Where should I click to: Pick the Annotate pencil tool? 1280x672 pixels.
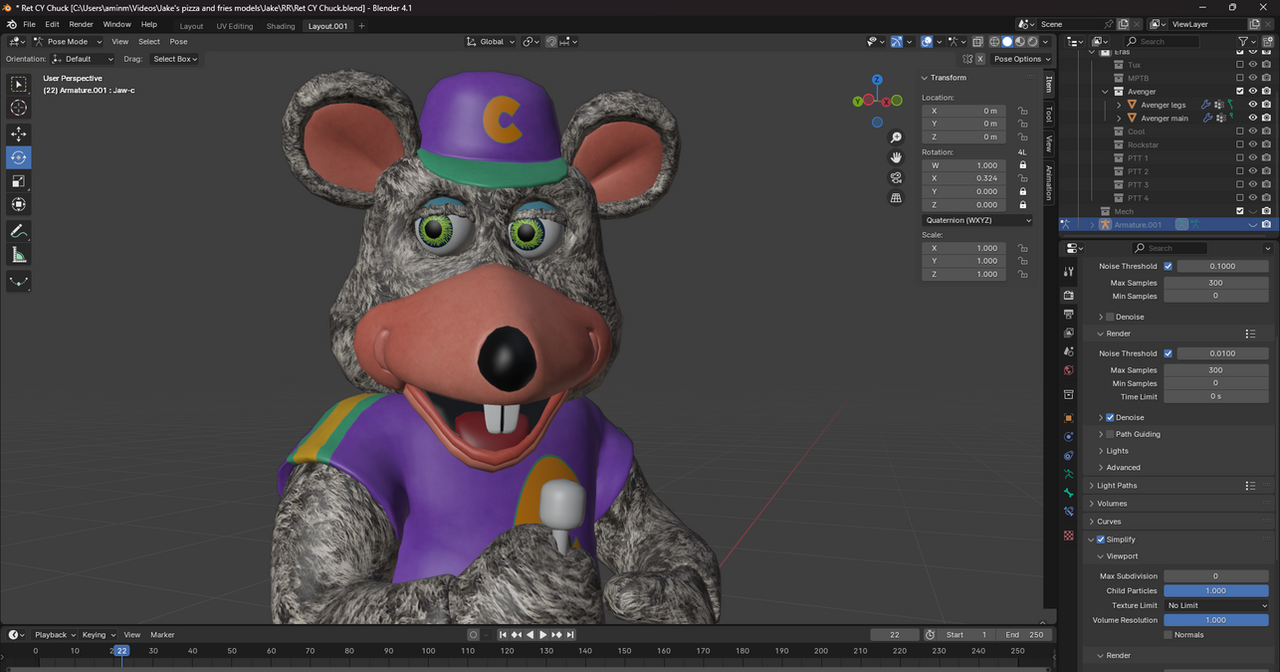tap(19, 231)
